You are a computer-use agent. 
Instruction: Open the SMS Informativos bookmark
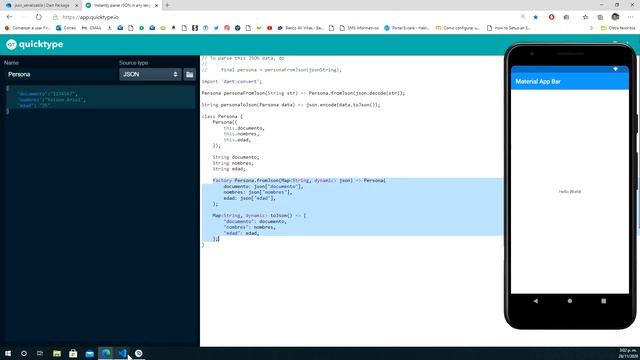359,28
